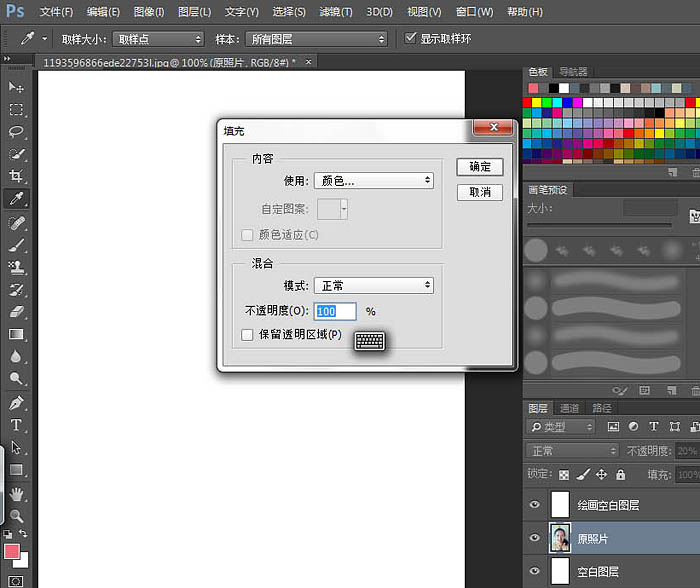Click the pink foreground color swatch
This screenshot has width=700, height=588.
(x=12, y=551)
